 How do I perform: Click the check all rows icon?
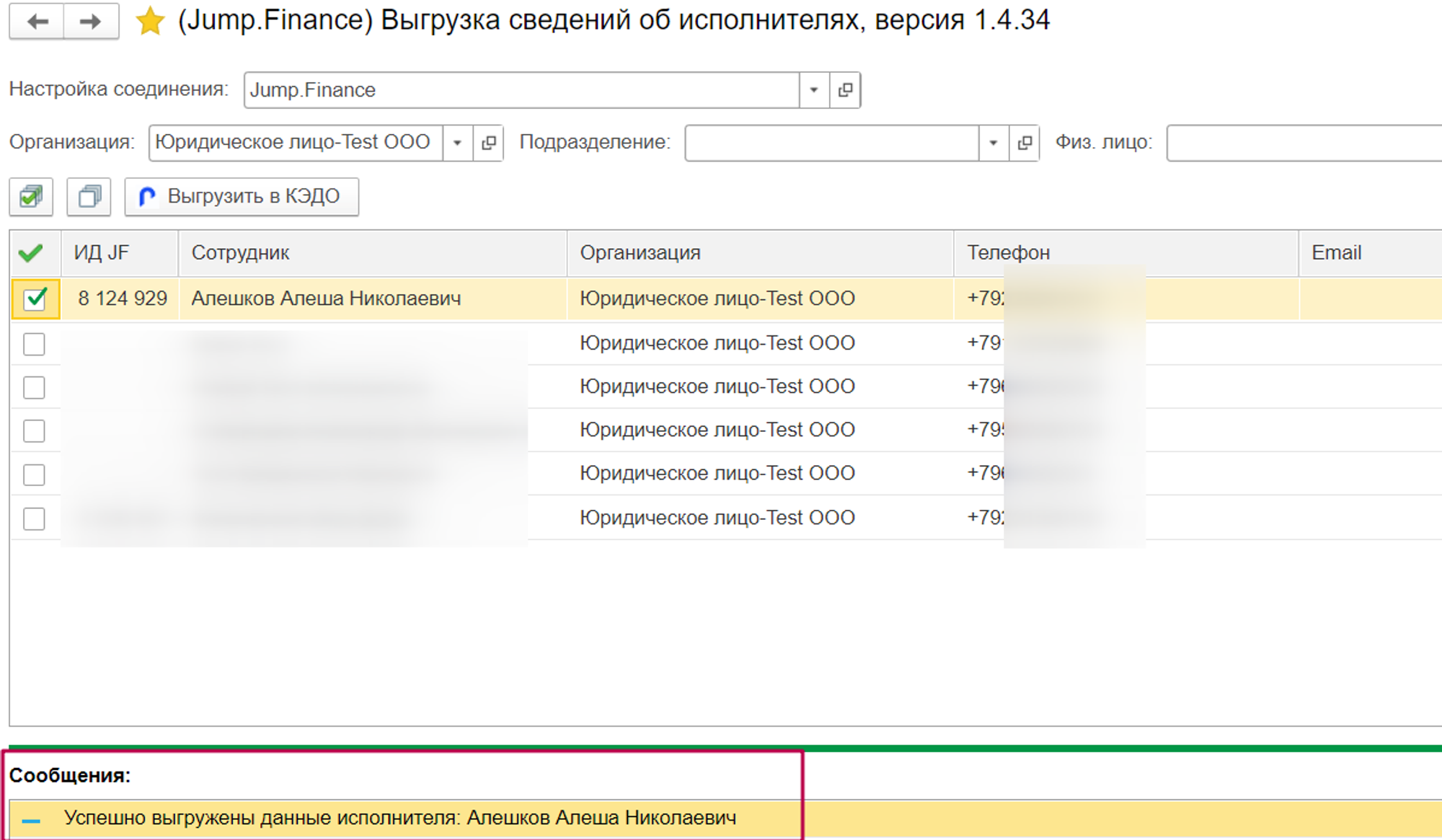click(x=31, y=196)
